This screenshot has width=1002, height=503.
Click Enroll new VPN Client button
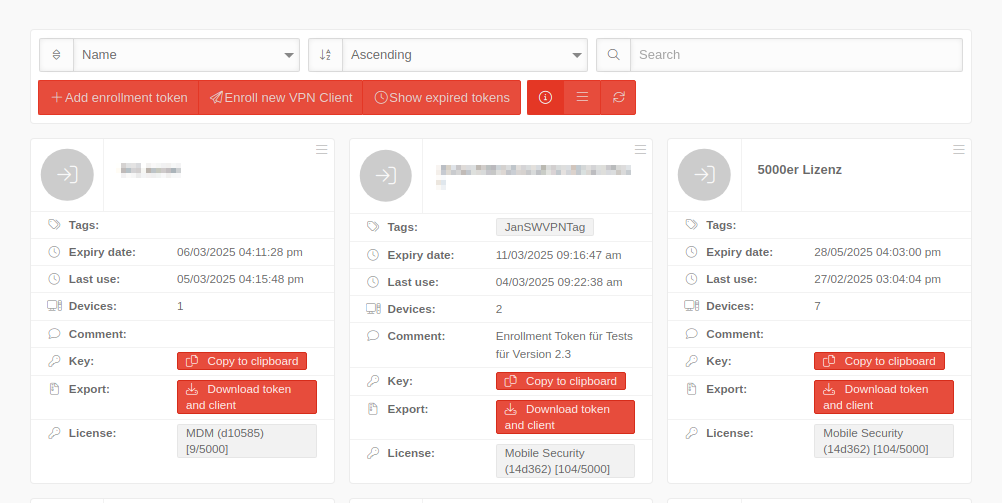281,98
